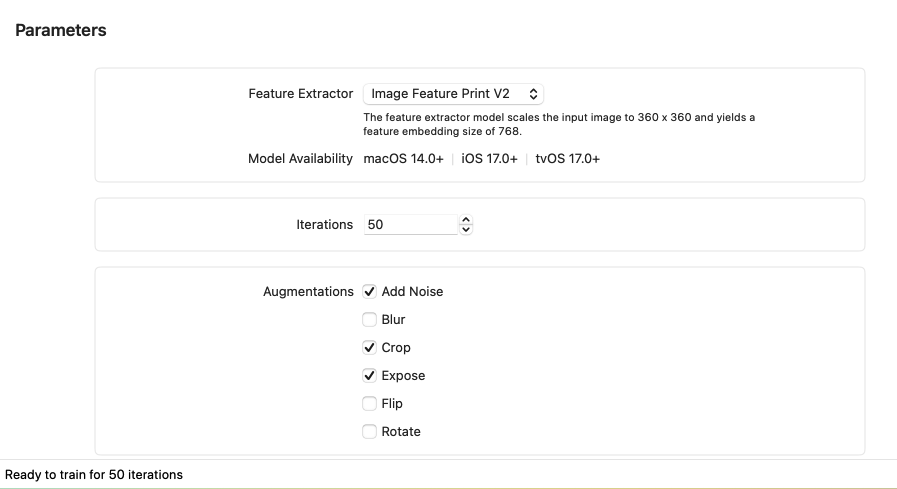This screenshot has width=897, height=489.
Task: Click the iOS 17.0+ availability text
Action: click(490, 159)
